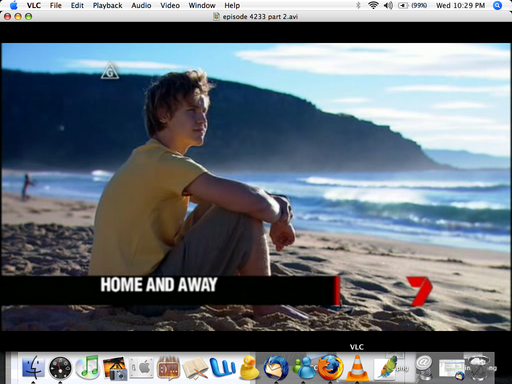Launch iPhoto from the Dock
This screenshot has width=512, height=384.
tap(115, 368)
